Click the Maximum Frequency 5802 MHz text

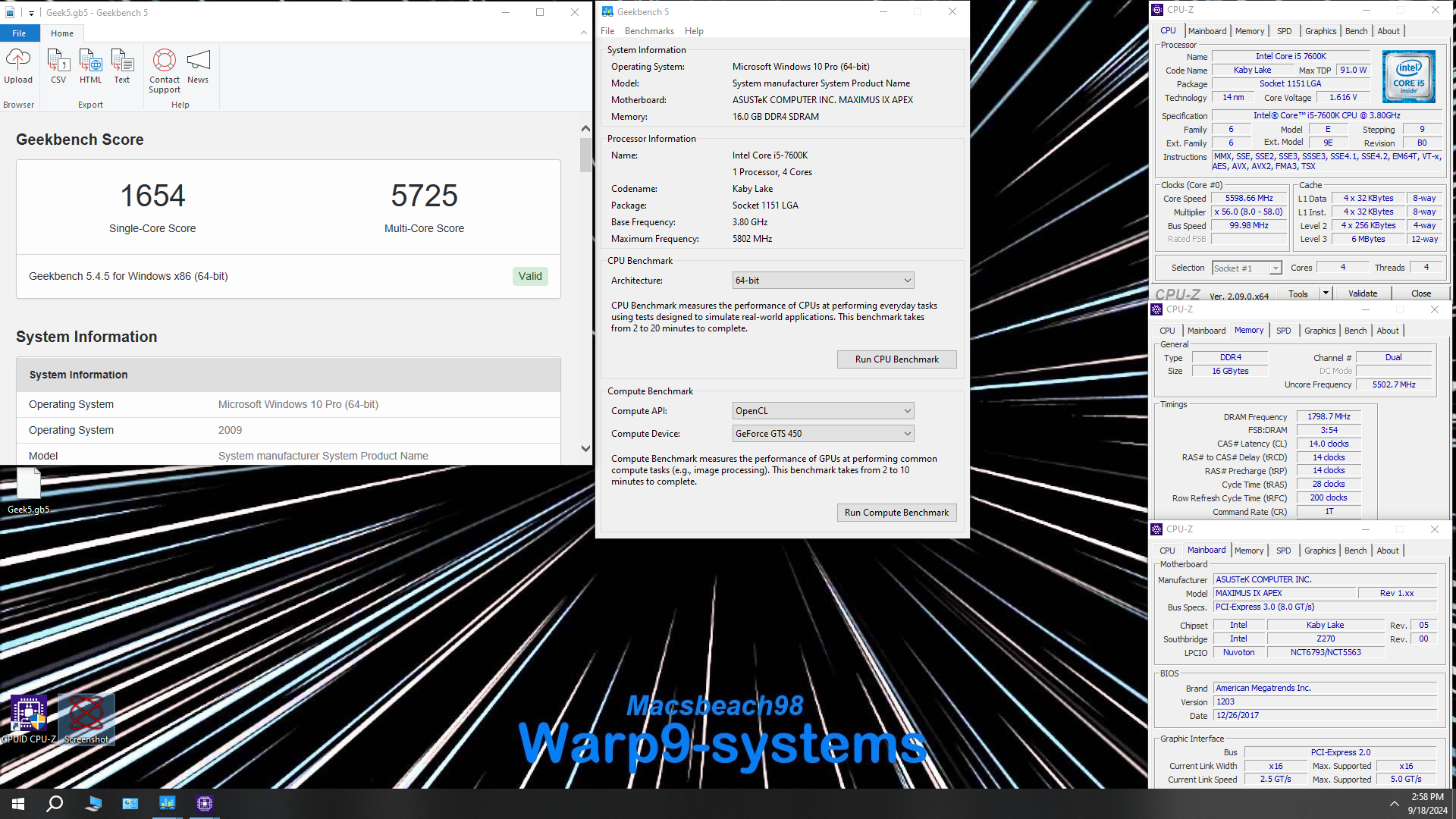(752, 239)
